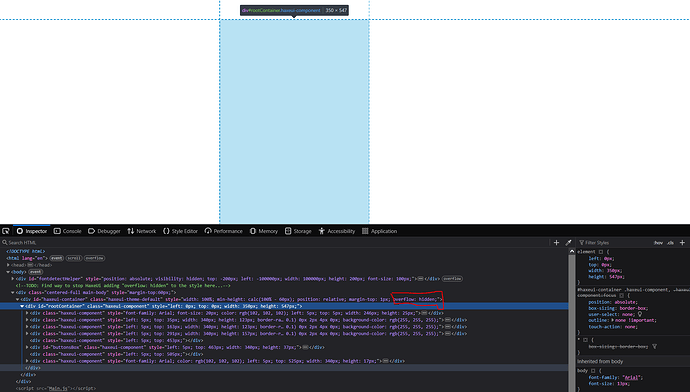Activate the element picker tool
Screen dimensions: 690x392
[6, 231]
